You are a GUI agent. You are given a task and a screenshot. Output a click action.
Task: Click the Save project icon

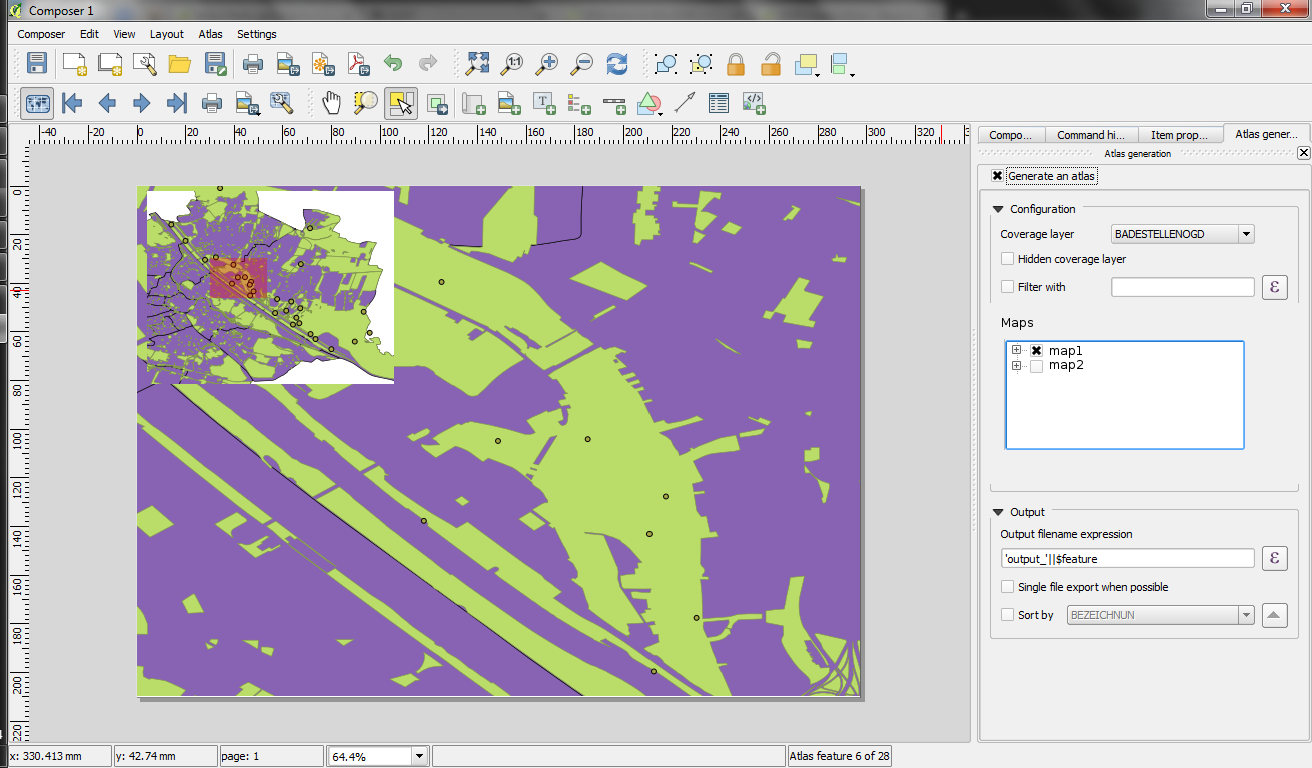[x=37, y=64]
